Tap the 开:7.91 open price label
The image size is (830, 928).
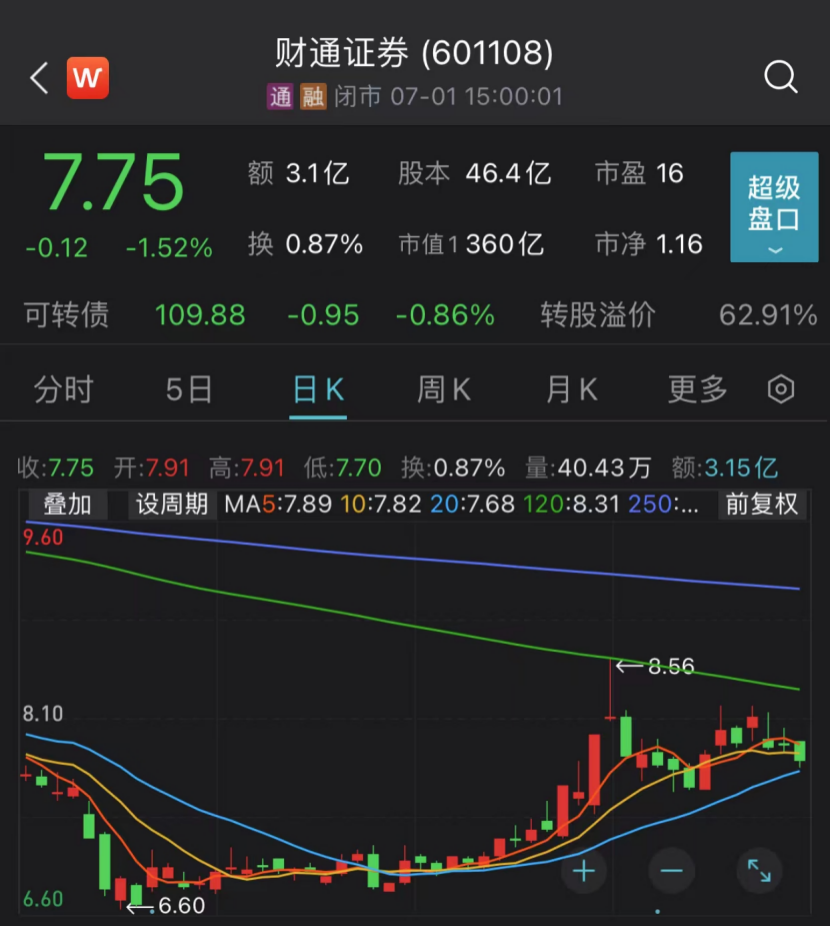tap(152, 469)
